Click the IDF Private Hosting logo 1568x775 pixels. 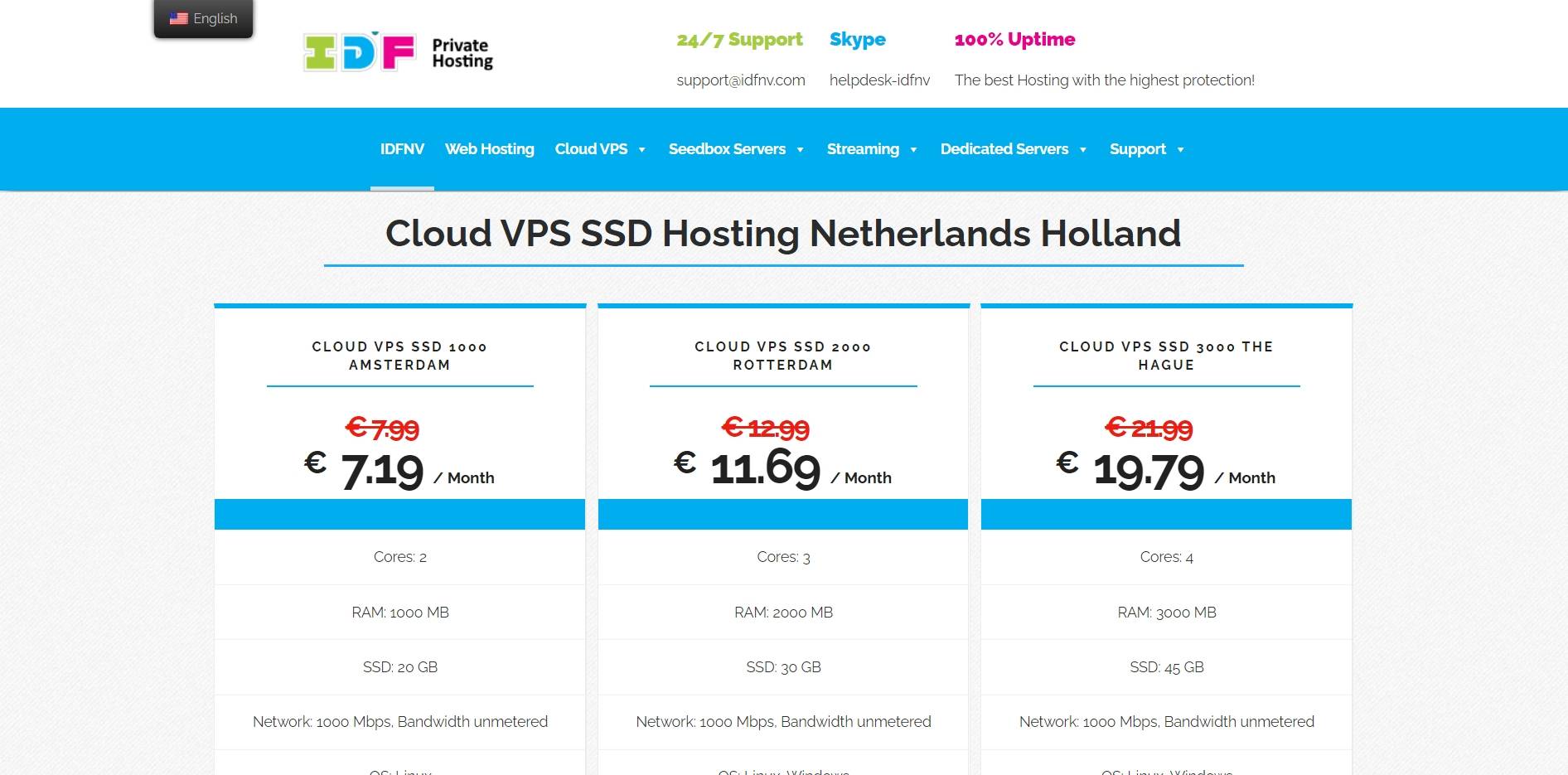click(398, 52)
